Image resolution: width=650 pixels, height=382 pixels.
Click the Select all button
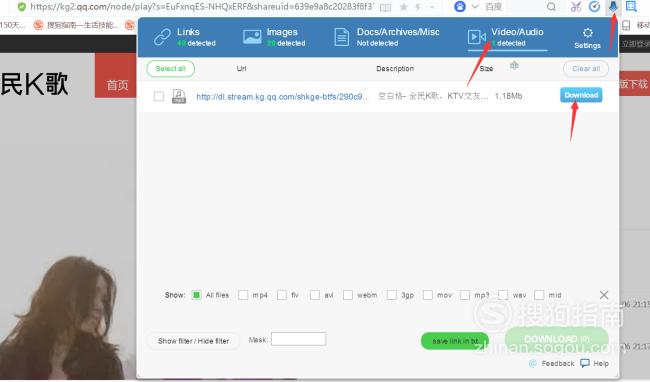(x=170, y=68)
